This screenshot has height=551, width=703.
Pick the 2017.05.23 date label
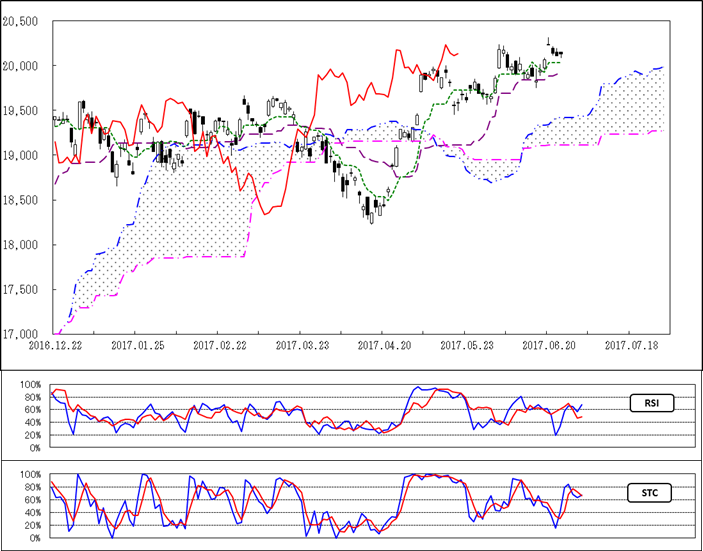(x=466, y=345)
